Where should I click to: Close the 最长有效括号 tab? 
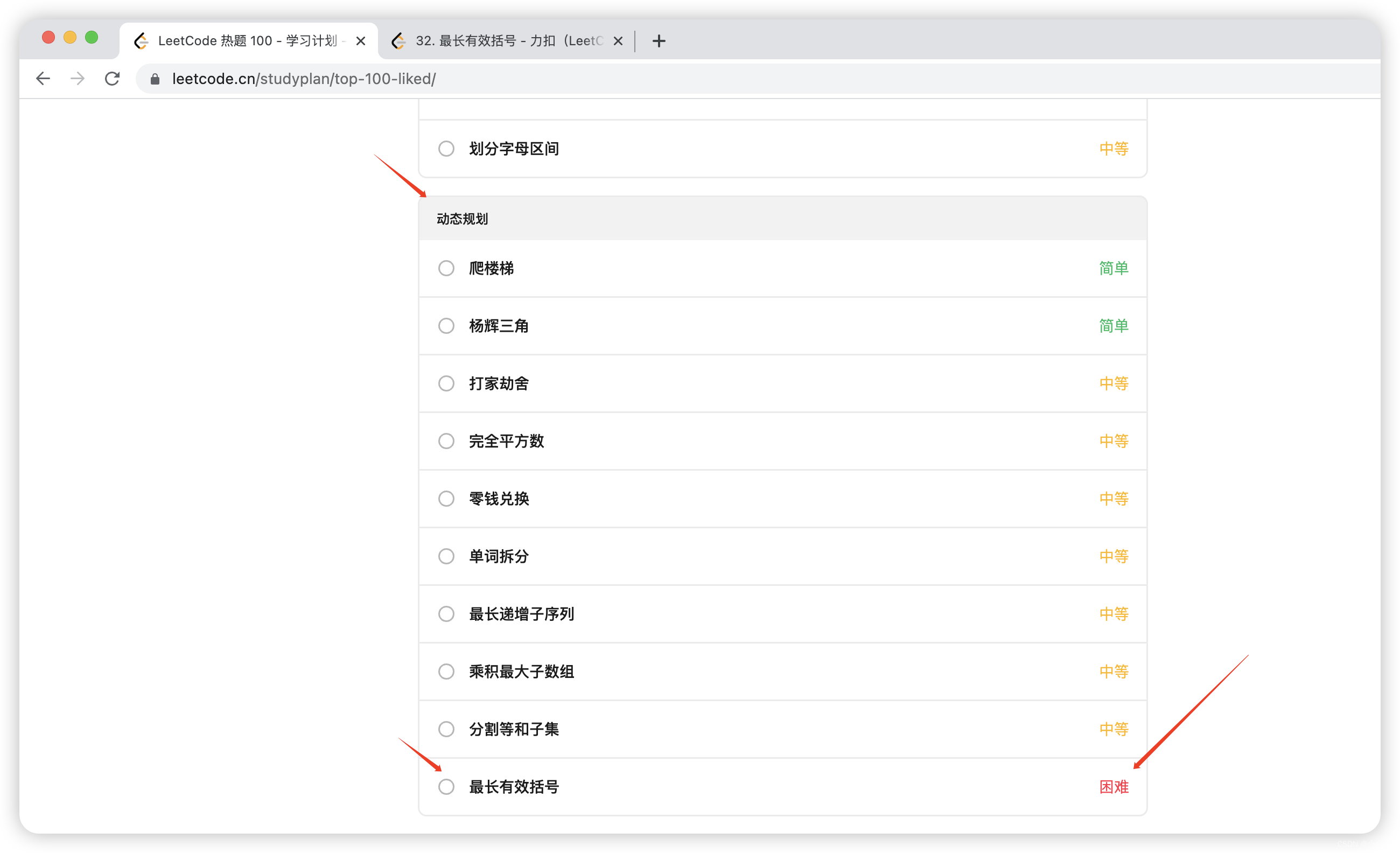pos(618,41)
